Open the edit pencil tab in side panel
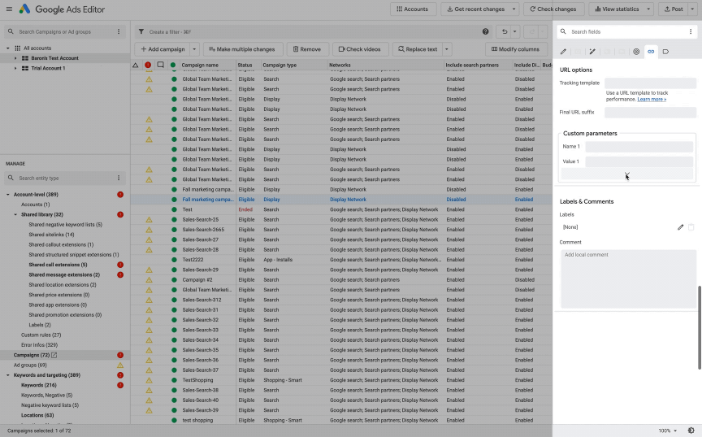The width and height of the screenshot is (702, 437). point(563,51)
